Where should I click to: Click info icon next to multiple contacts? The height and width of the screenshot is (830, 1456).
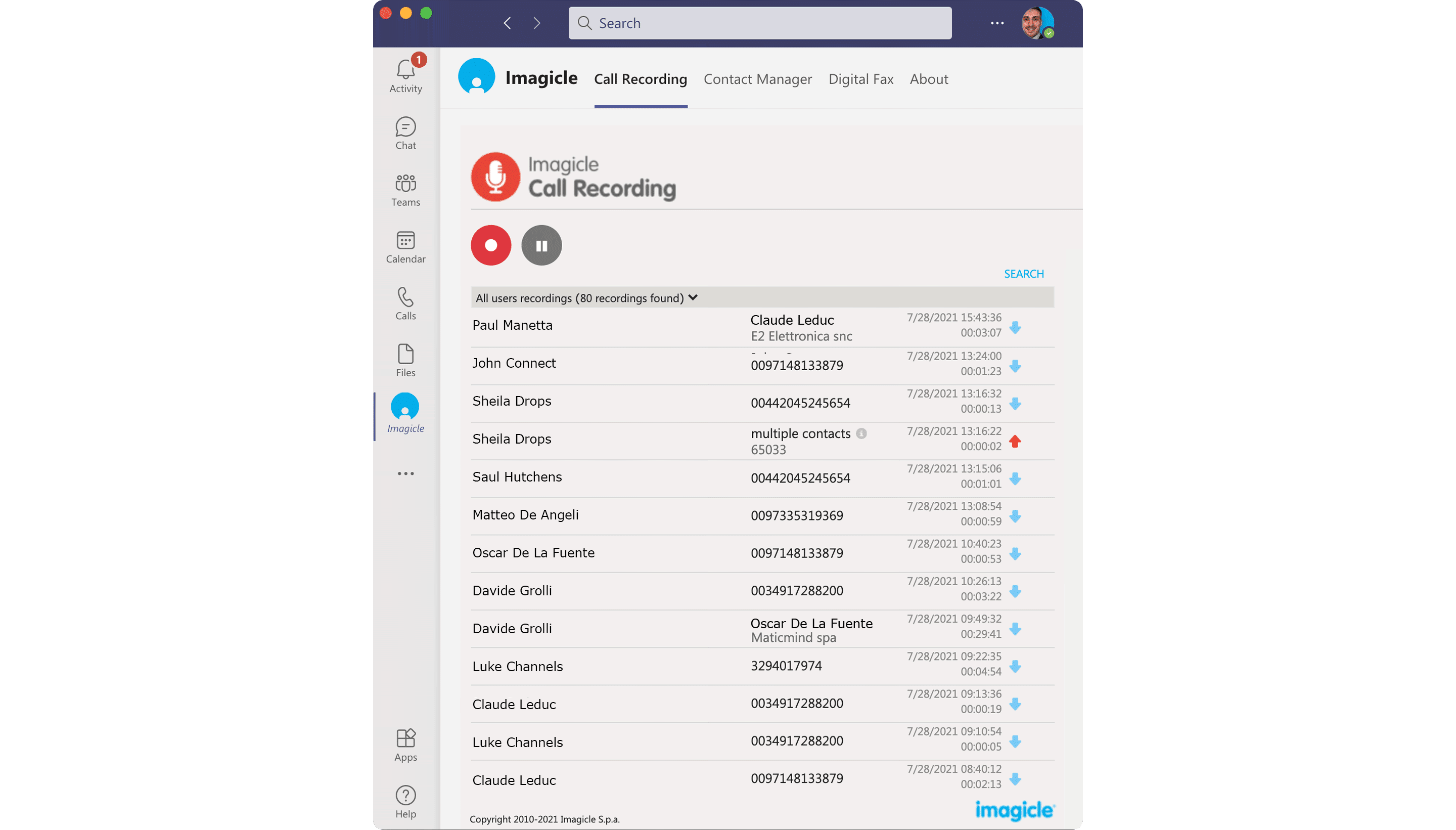pyautogui.click(x=861, y=433)
